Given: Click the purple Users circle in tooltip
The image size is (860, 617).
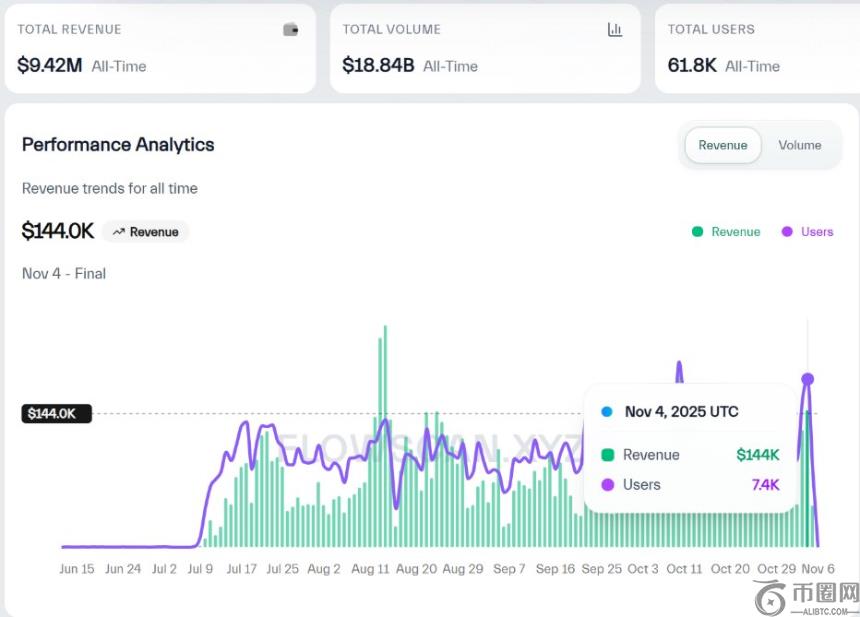Looking at the screenshot, I should tap(607, 485).
